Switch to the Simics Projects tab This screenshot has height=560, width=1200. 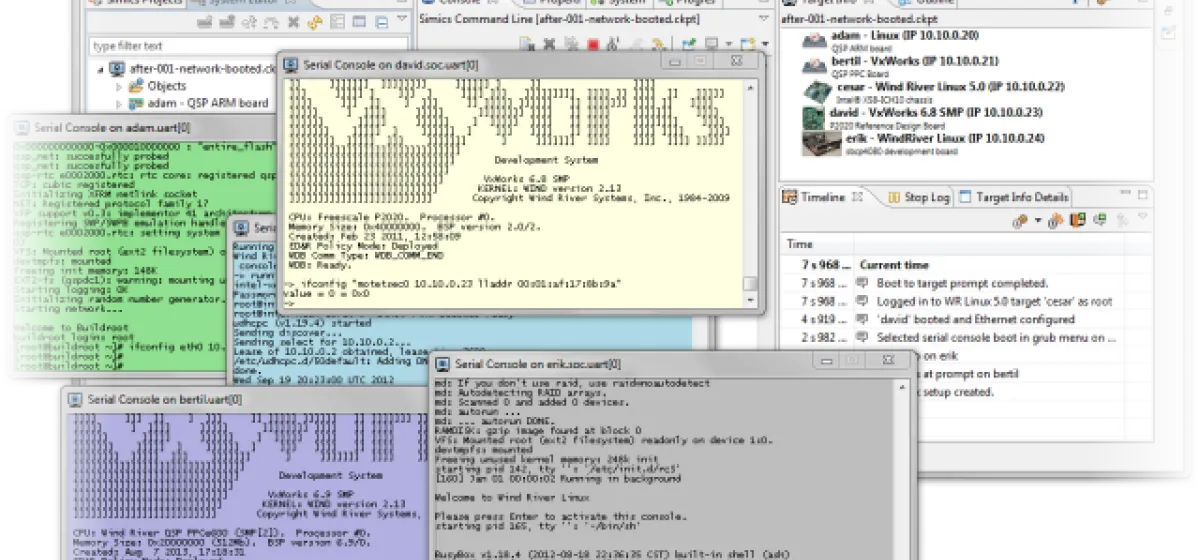[x=135, y=2]
